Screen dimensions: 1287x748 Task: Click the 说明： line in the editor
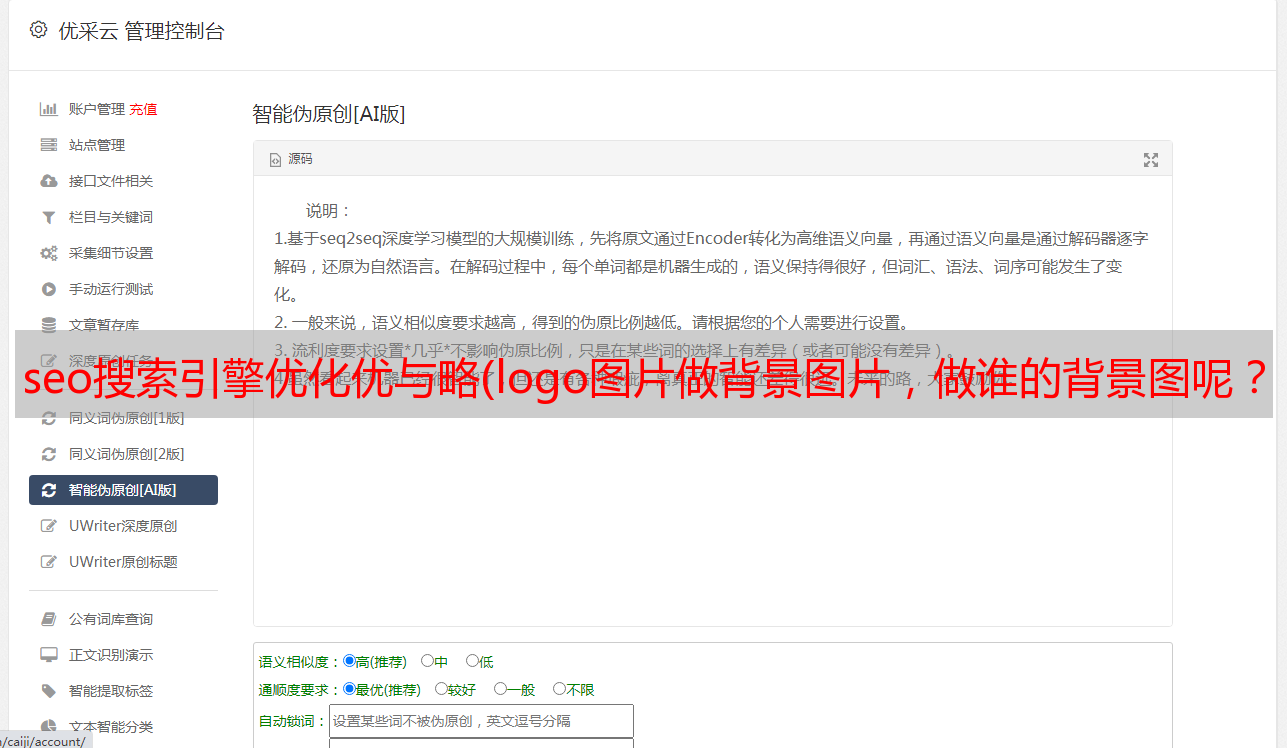[329, 211]
